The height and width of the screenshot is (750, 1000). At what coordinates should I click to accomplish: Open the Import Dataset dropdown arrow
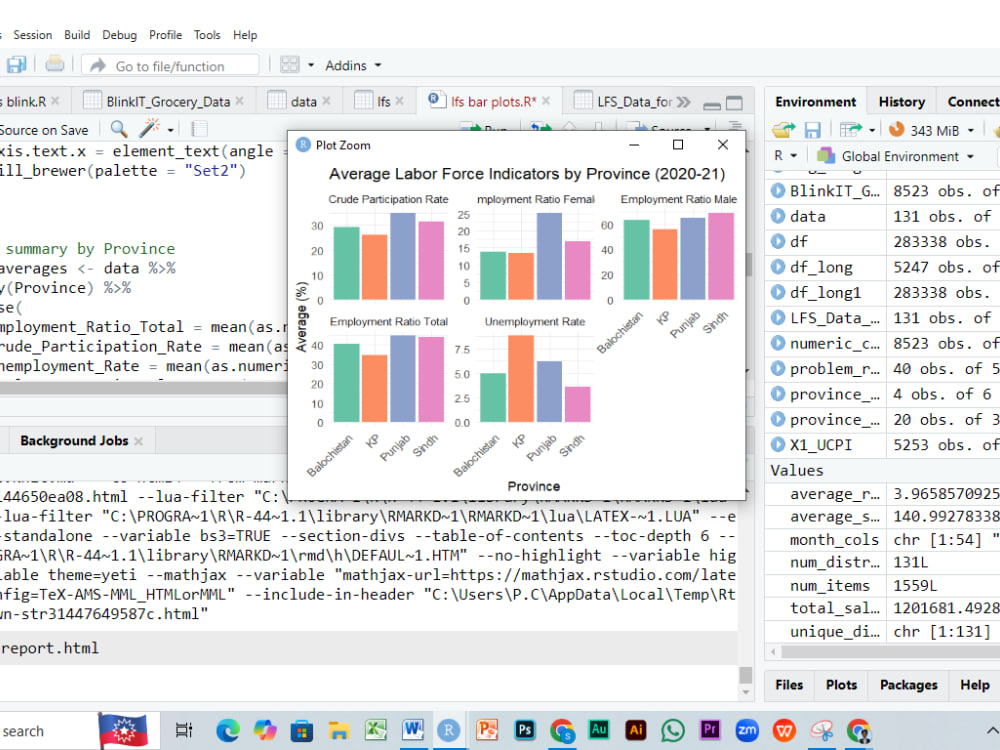coord(871,131)
